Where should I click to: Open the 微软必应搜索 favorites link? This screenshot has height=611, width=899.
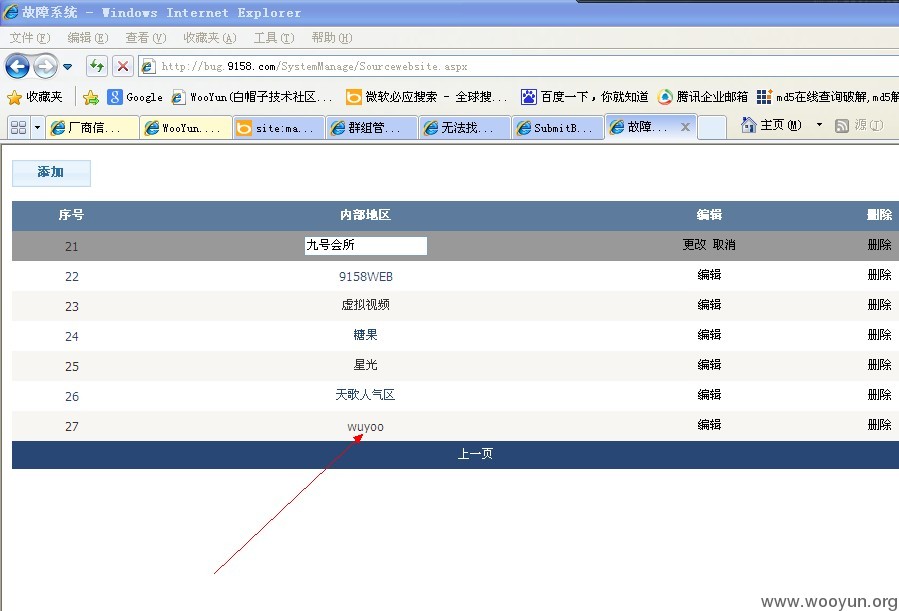427,97
